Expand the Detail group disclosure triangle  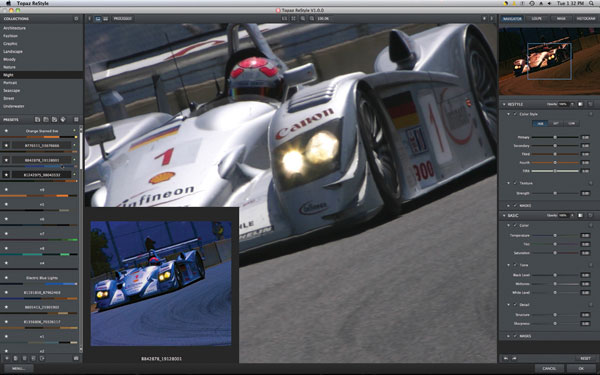(x=509, y=305)
